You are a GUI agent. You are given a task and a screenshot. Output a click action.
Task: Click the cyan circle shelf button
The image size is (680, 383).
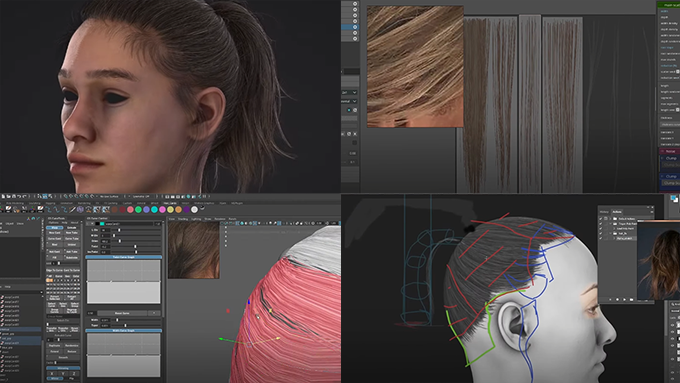[x=154, y=210]
